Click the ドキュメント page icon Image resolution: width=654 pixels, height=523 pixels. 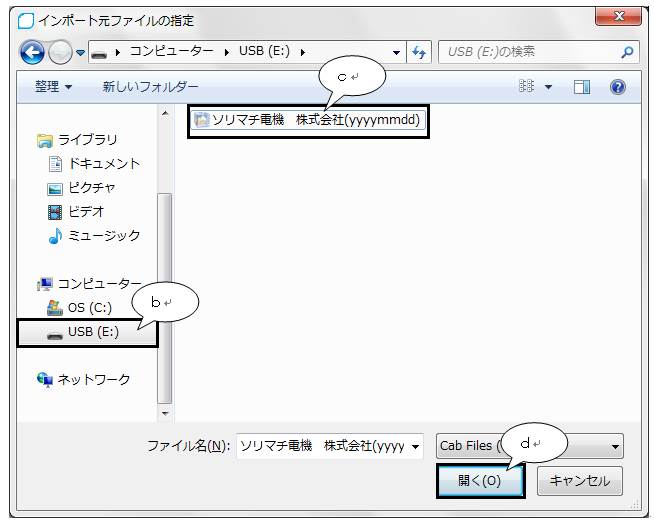(55, 164)
